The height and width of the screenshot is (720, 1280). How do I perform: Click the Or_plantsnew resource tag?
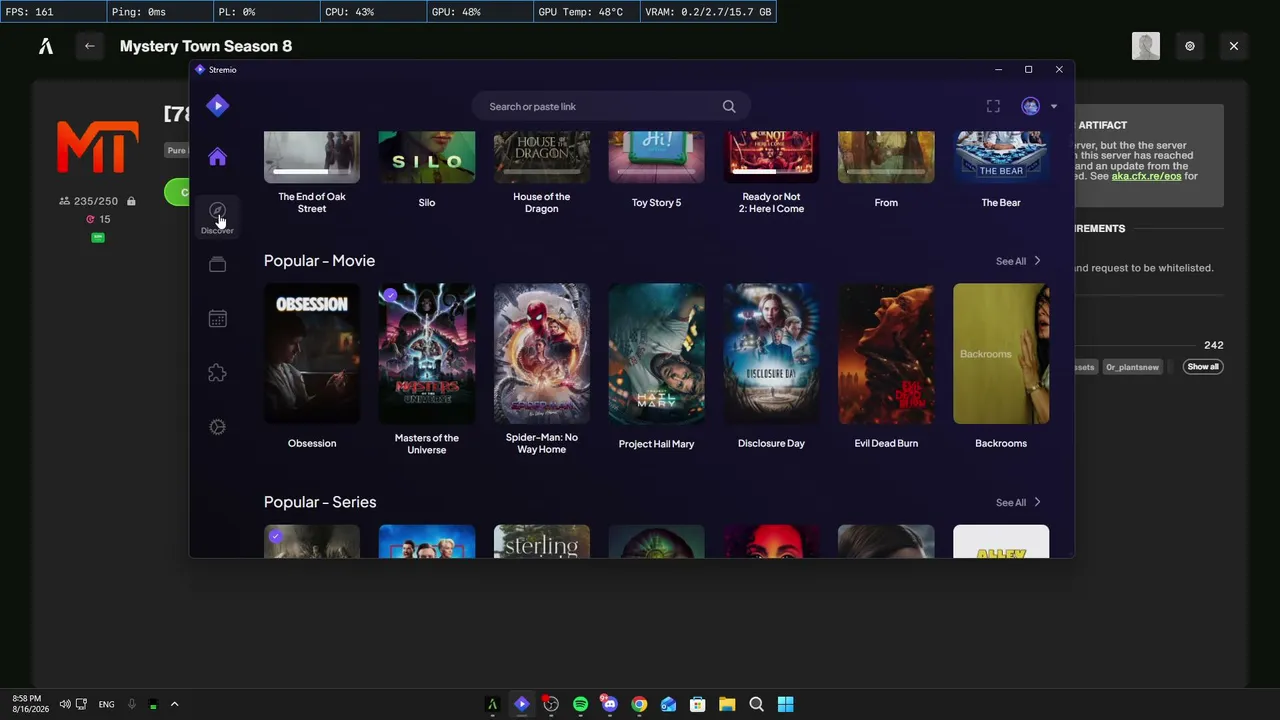[1132, 367]
